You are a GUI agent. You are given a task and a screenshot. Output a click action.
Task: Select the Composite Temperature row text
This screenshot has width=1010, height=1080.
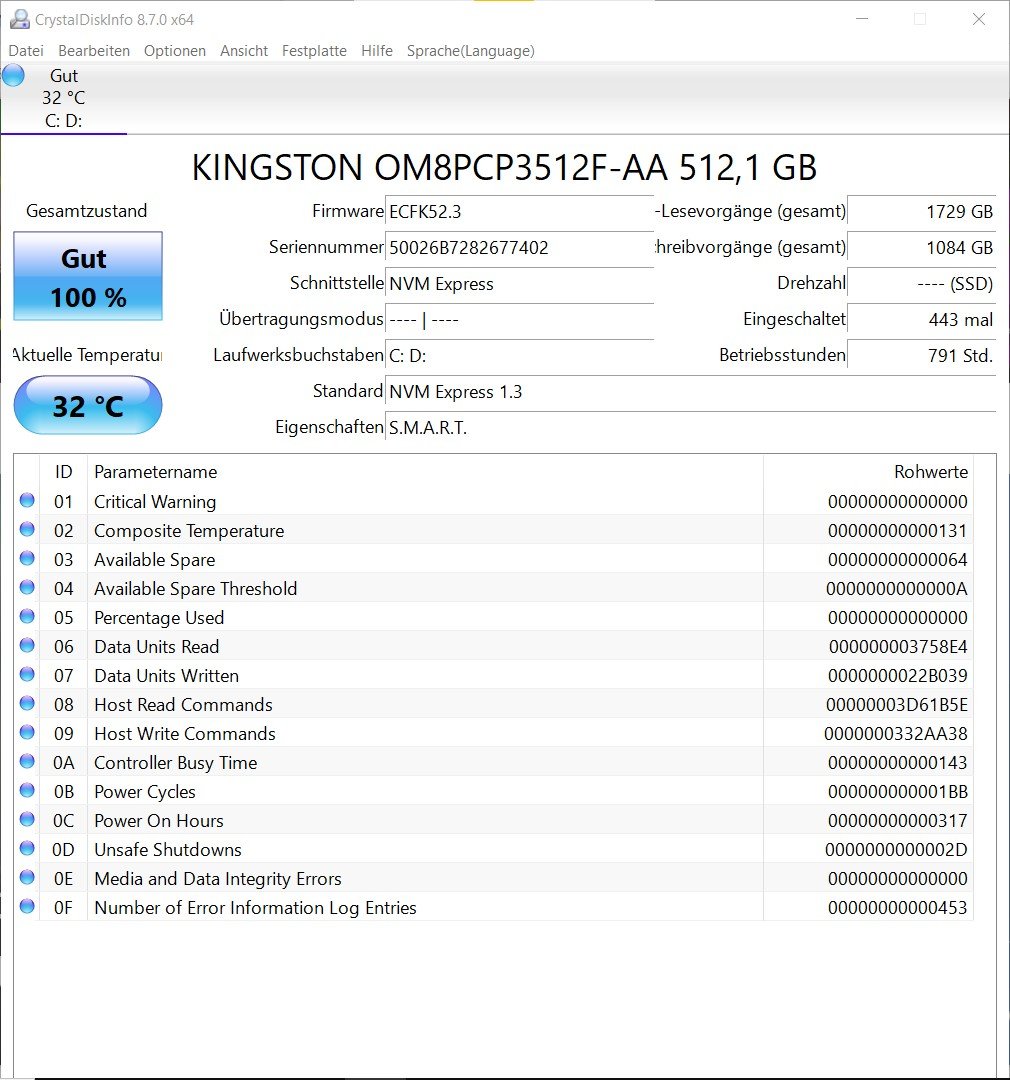pyautogui.click(x=189, y=531)
